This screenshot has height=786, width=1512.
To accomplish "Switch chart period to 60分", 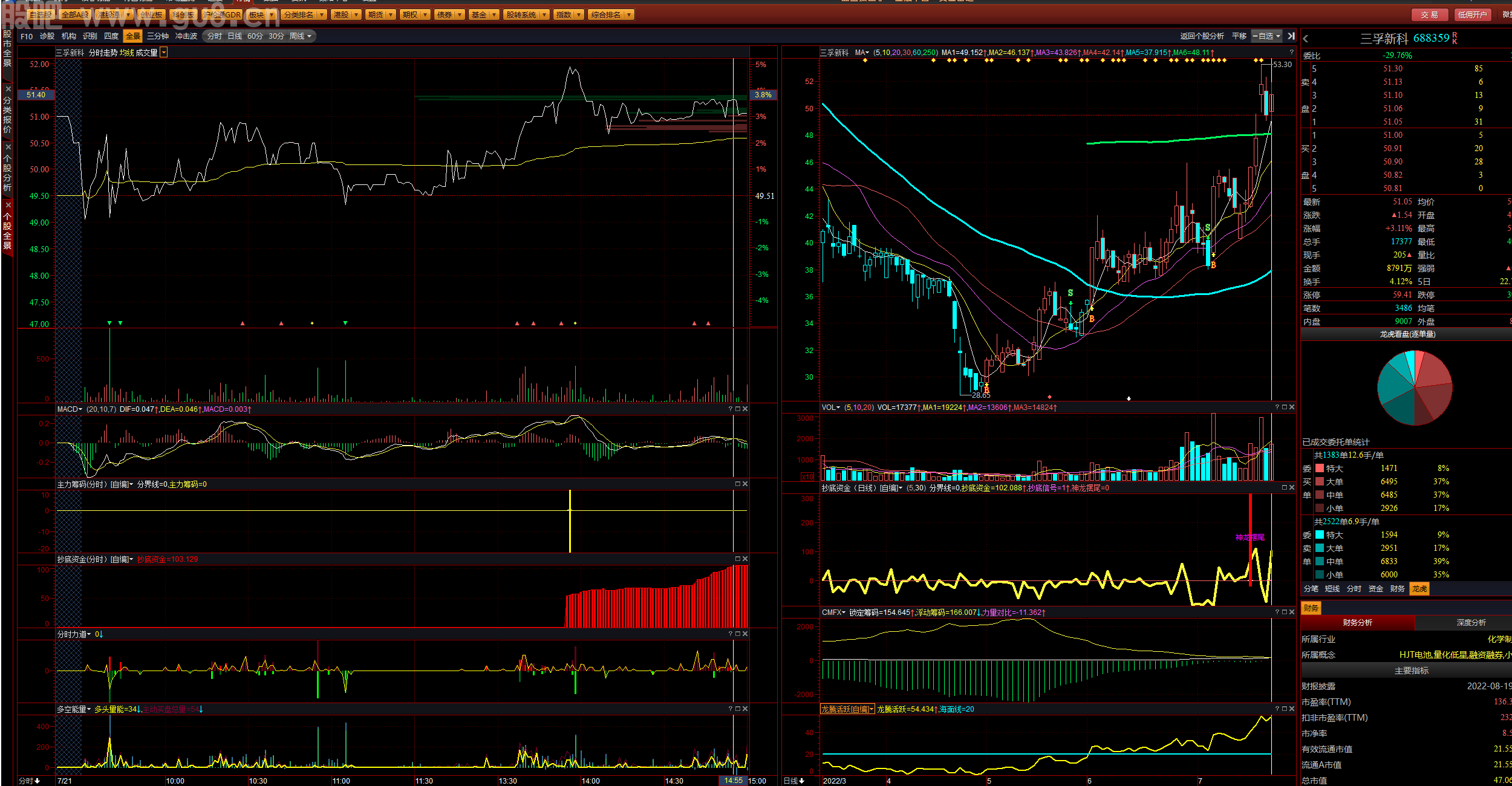I will (x=255, y=36).
